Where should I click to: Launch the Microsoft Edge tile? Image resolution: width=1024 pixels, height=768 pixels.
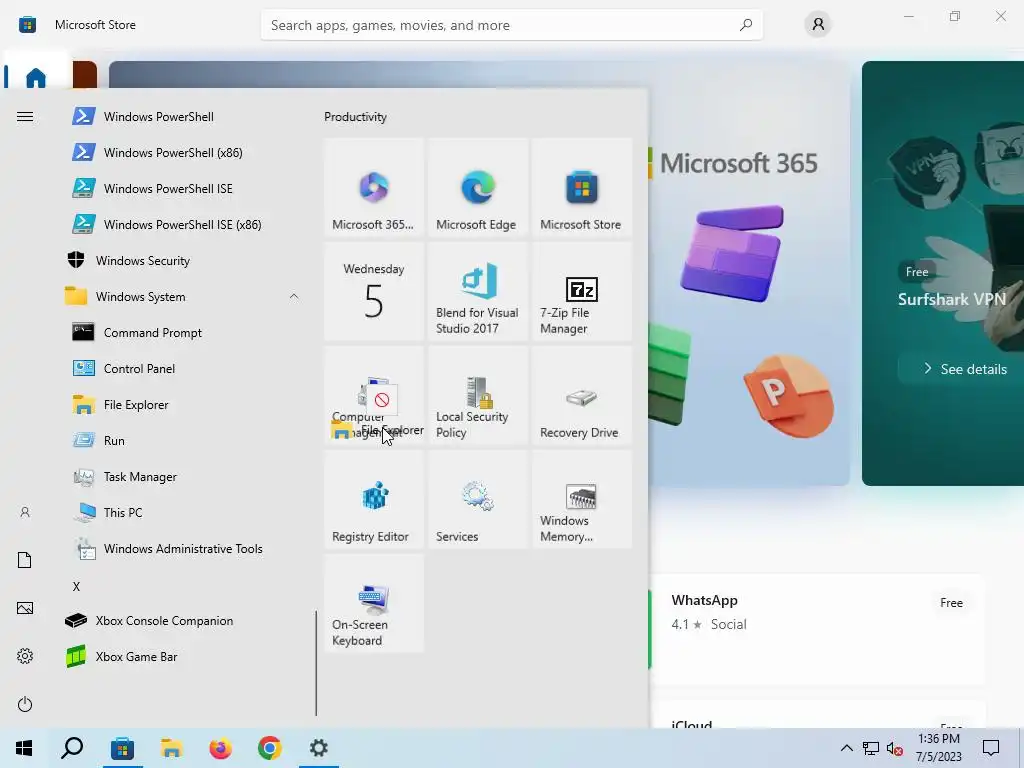point(478,187)
